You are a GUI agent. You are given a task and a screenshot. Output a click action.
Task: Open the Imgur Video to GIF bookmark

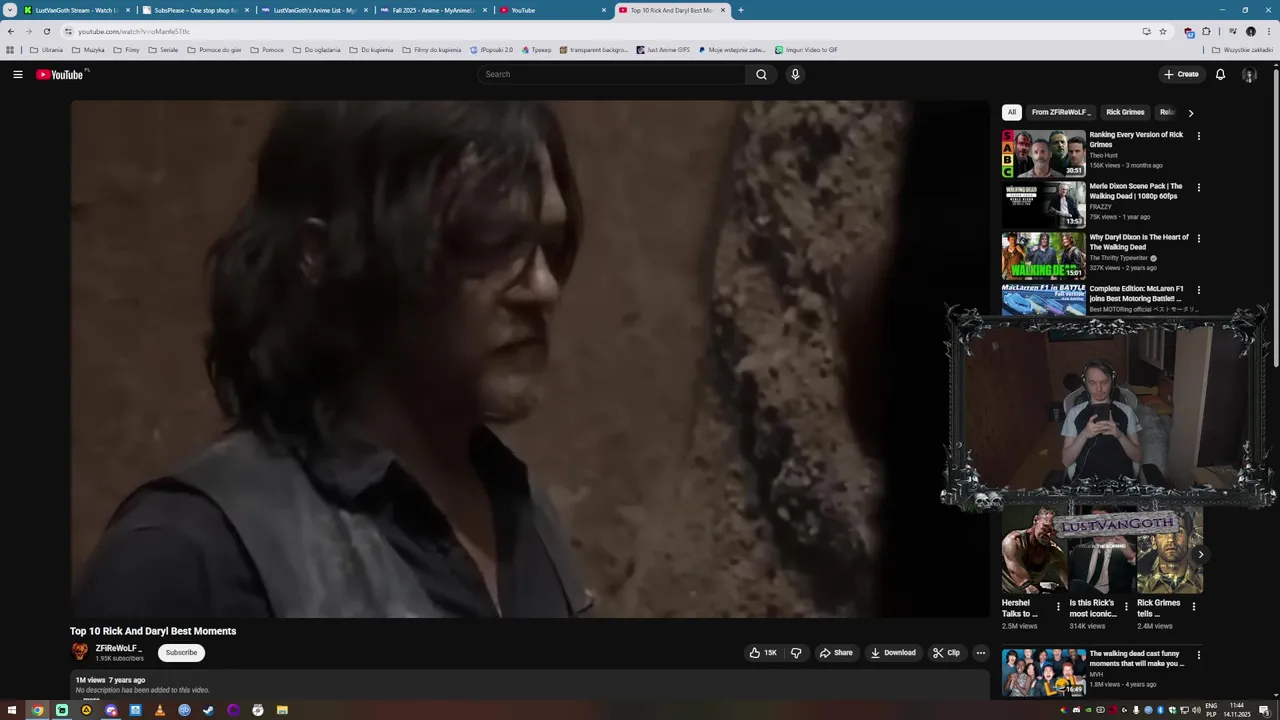(x=806, y=49)
